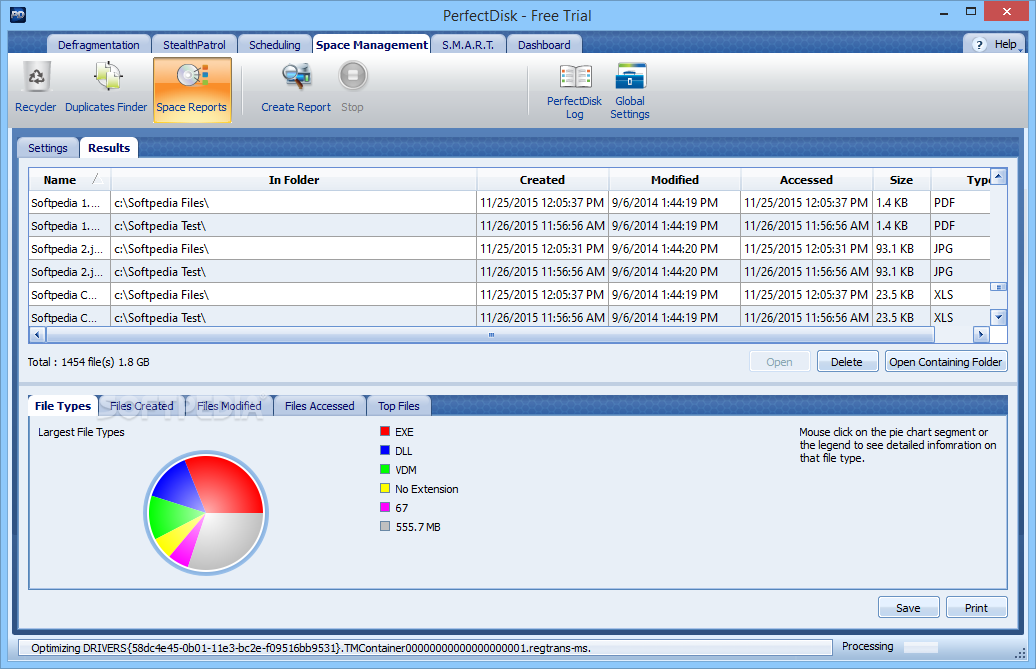Select the 'Softpedia 1....' row in c:\Softpedia Files\
1036x669 pixels.
[509, 203]
